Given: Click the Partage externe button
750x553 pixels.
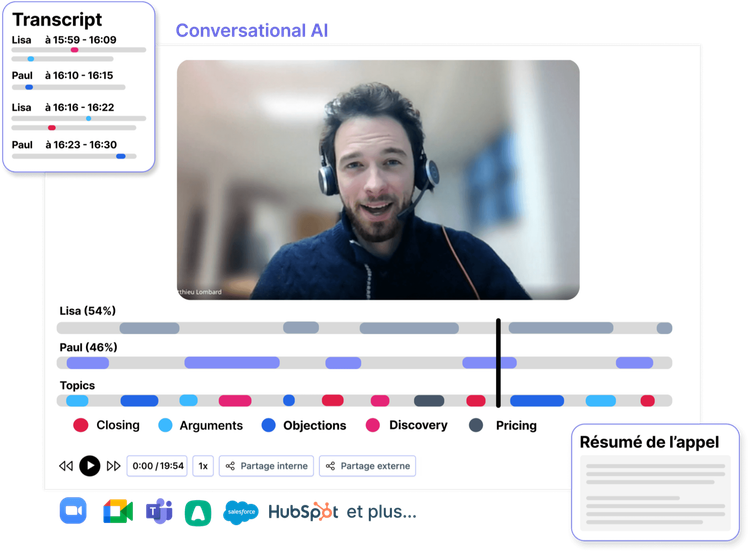Looking at the screenshot, I should click(x=367, y=466).
